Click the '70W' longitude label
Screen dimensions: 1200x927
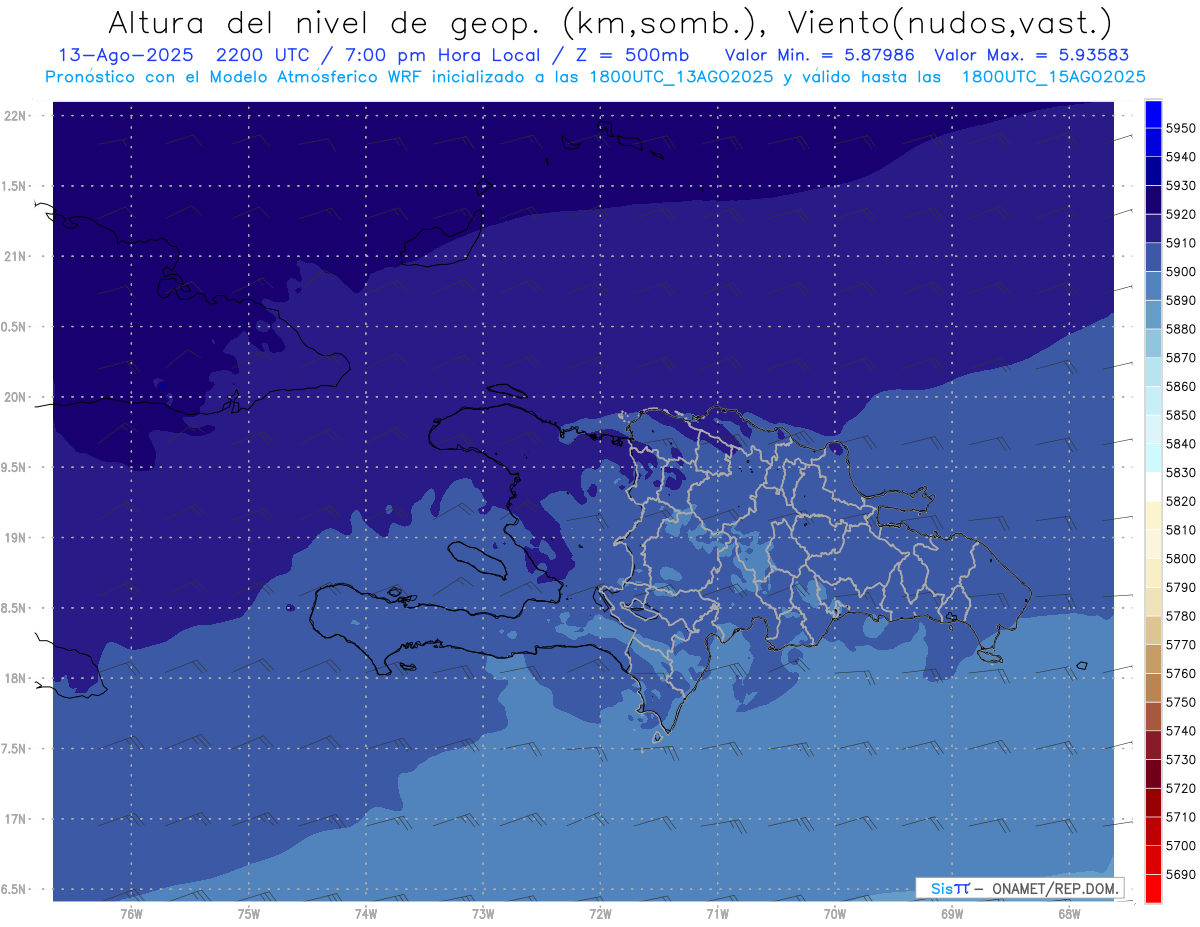point(835,913)
